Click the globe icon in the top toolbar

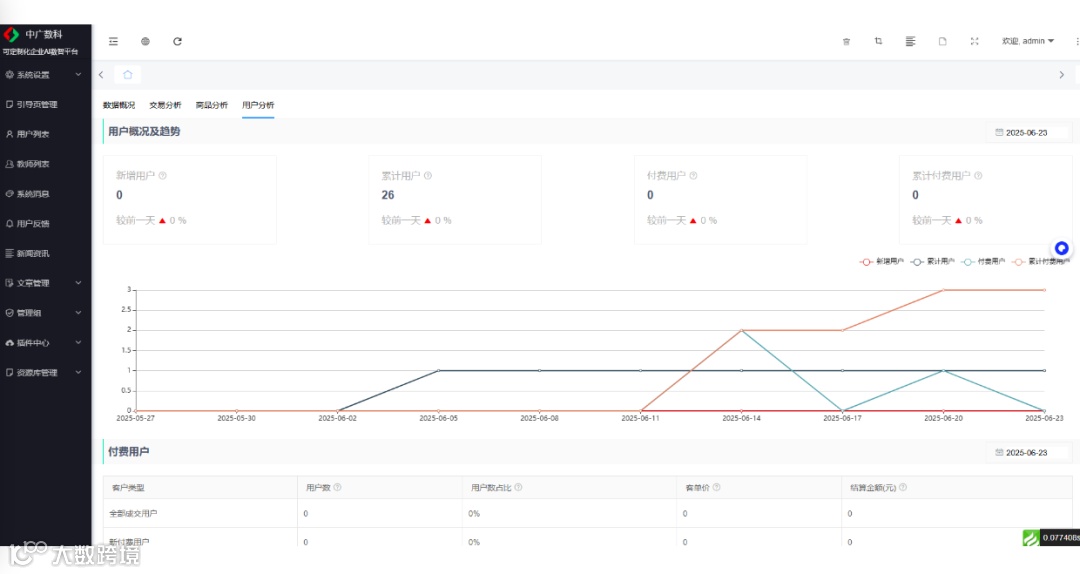(145, 41)
